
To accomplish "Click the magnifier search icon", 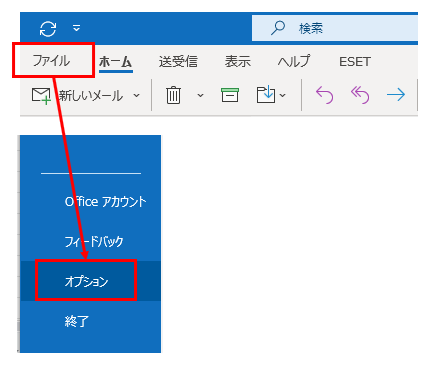I will coord(278,28).
